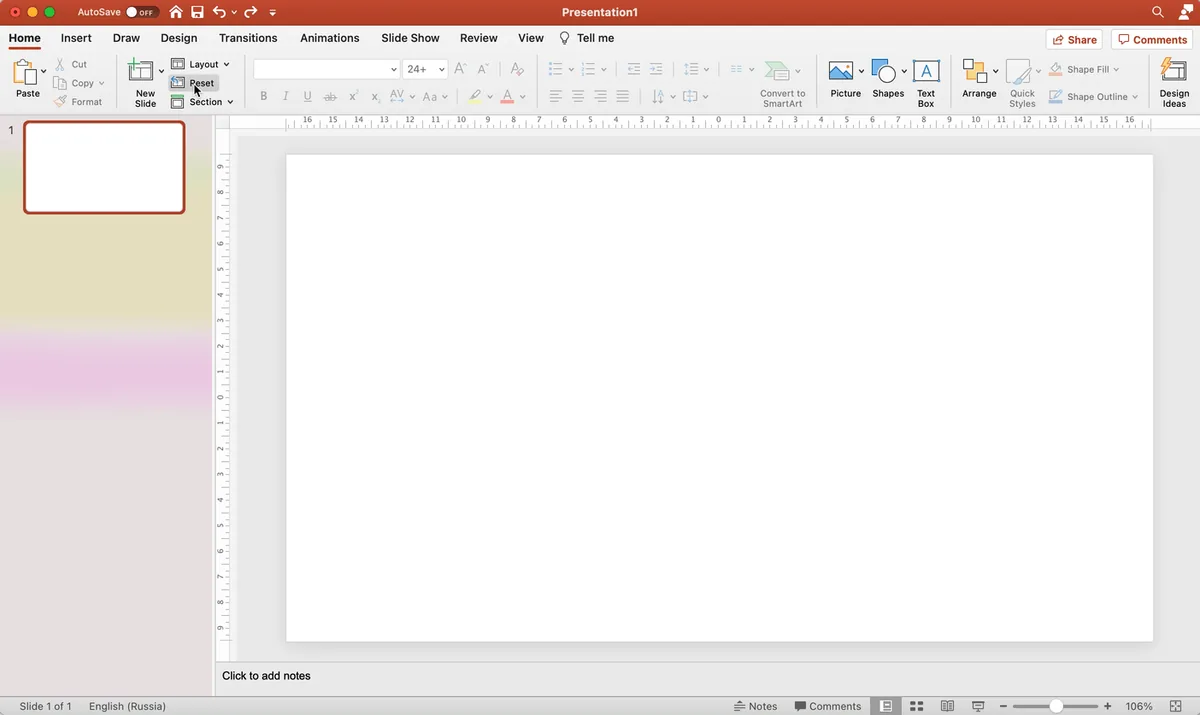Center the text
Screen dimensions: 1200x715
tap(578, 97)
